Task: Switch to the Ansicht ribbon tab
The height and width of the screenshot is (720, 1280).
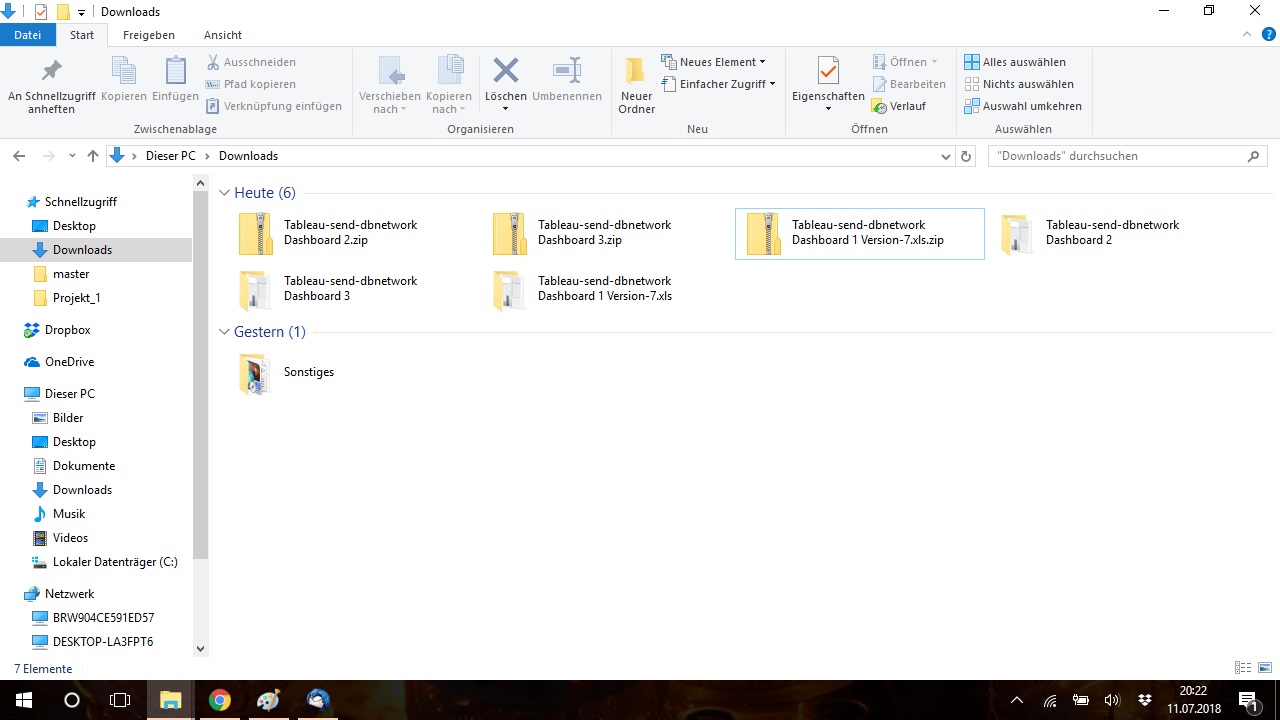Action: pos(223,35)
